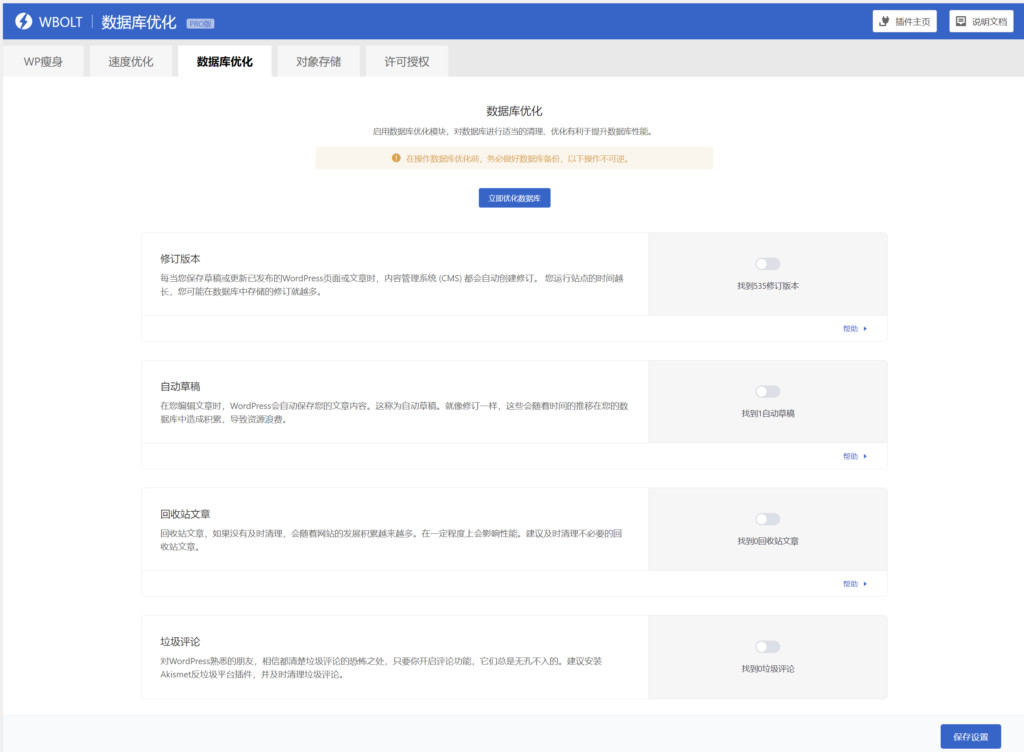Viewport: 1024px width, 752px height.
Task: Click the 立即优化数据库 button
Action: point(514,198)
